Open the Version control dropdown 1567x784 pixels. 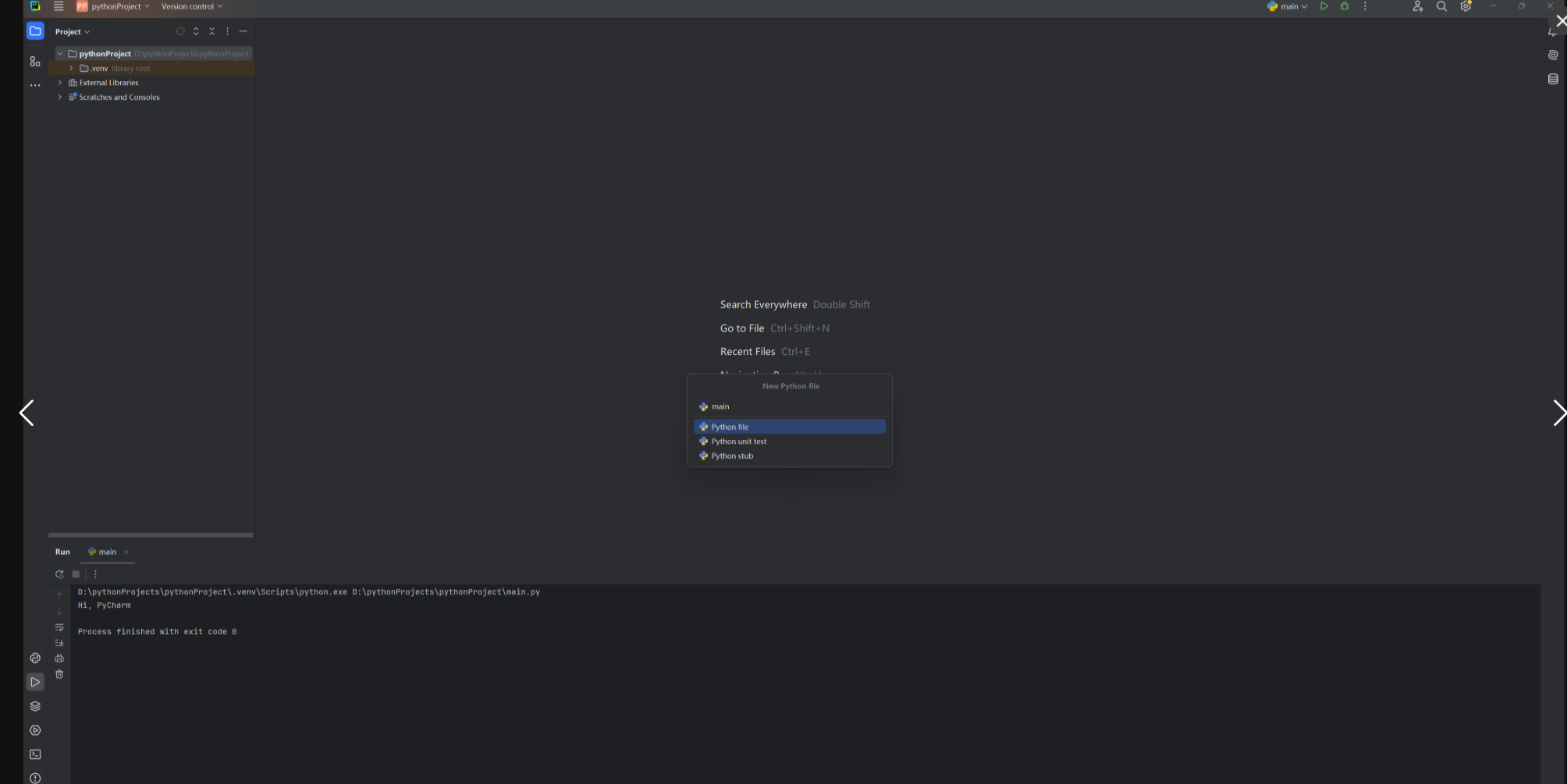[x=192, y=6]
